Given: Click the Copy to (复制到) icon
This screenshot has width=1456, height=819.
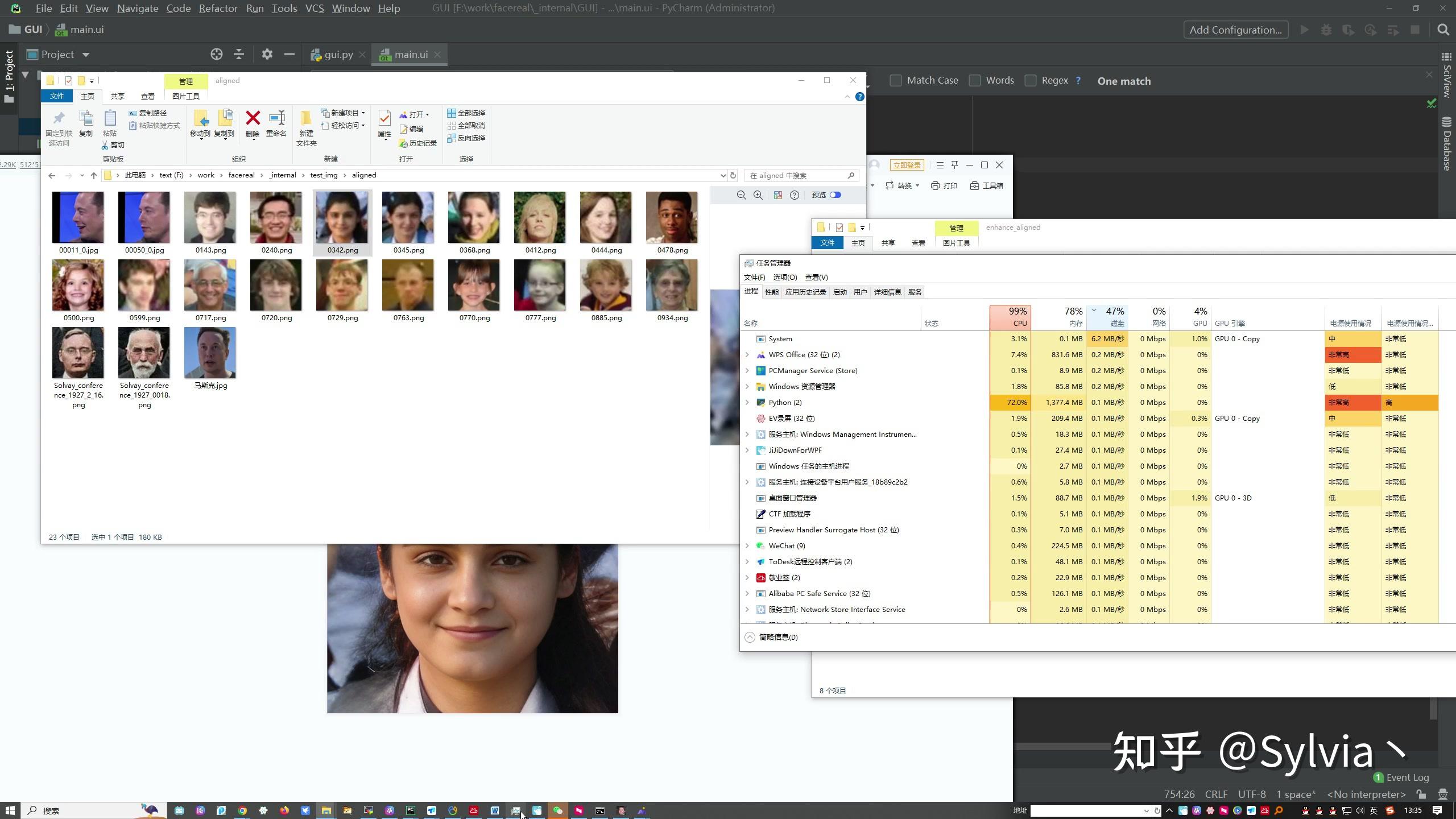Looking at the screenshot, I should pyautogui.click(x=225, y=118).
